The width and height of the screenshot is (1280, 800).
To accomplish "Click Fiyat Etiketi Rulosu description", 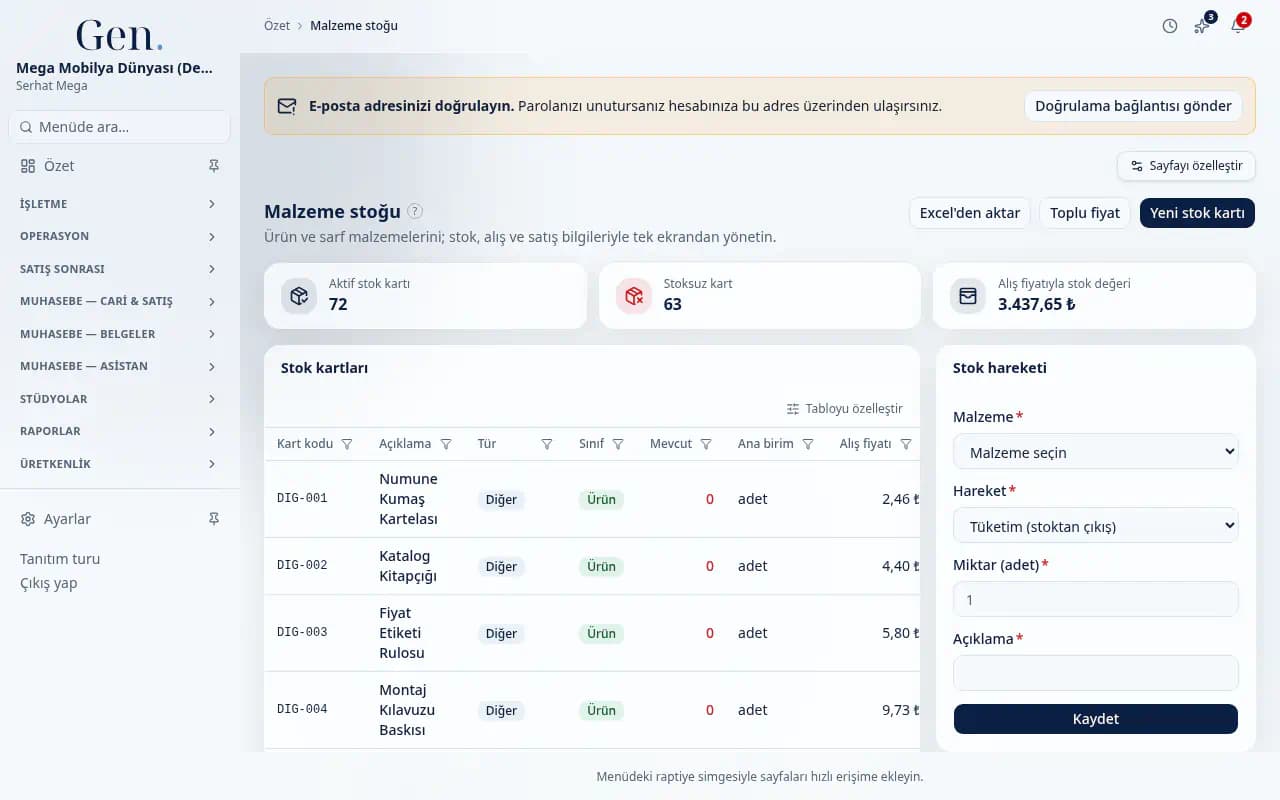I will tap(402, 633).
